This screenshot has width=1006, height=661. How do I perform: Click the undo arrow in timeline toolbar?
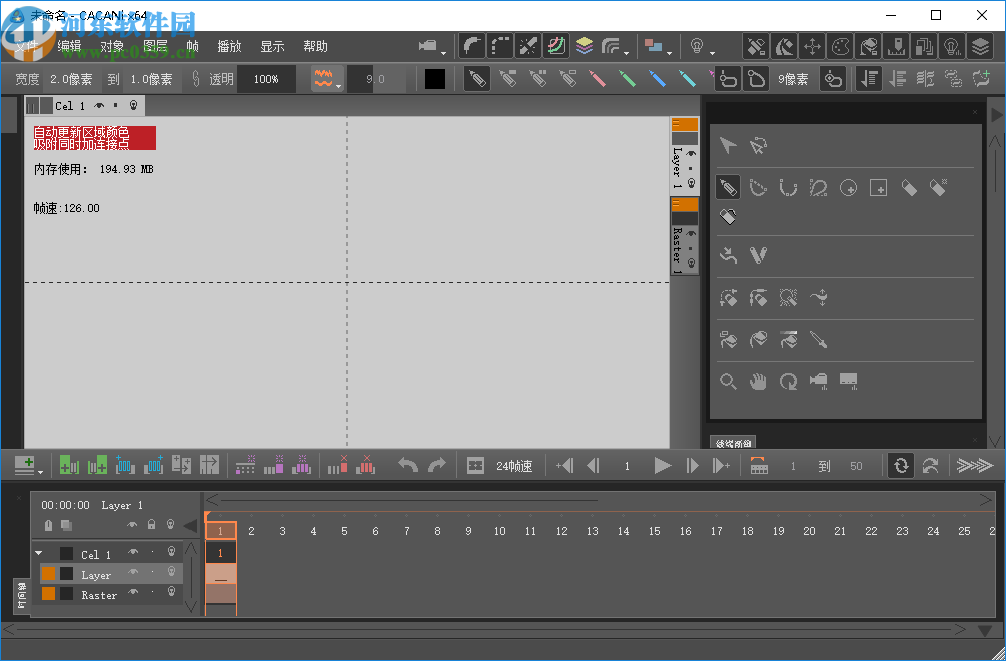coord(407,465)
